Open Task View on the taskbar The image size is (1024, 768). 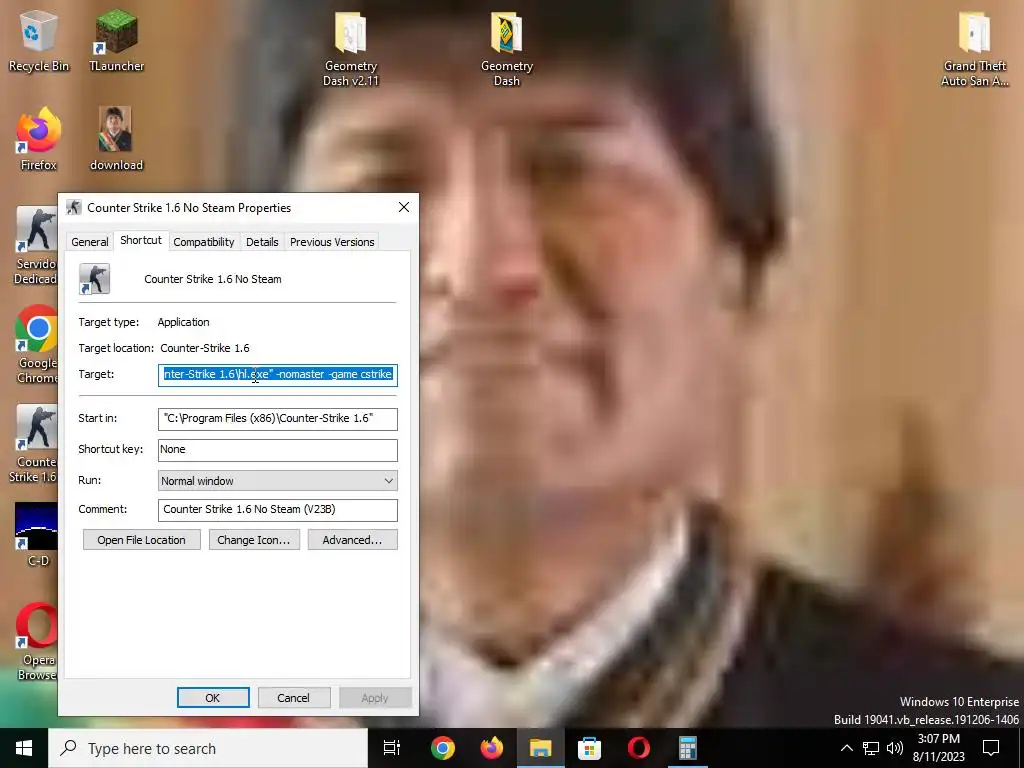[x=392, y=748]
